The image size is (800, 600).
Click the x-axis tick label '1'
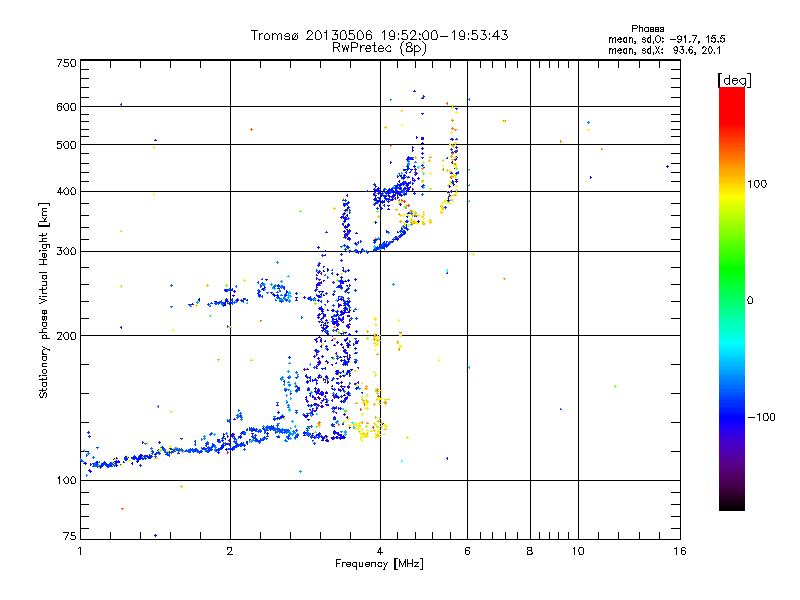pos(80,551)
